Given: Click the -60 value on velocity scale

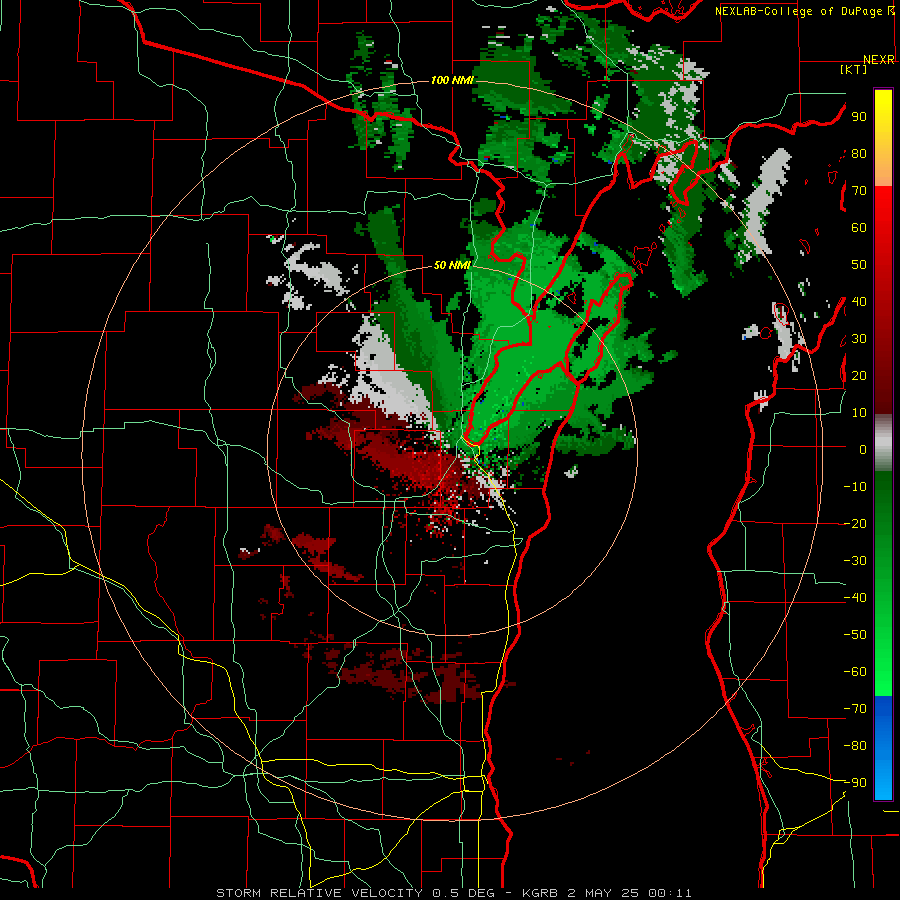Looking at the screenshot, I should tap(855, 672).
